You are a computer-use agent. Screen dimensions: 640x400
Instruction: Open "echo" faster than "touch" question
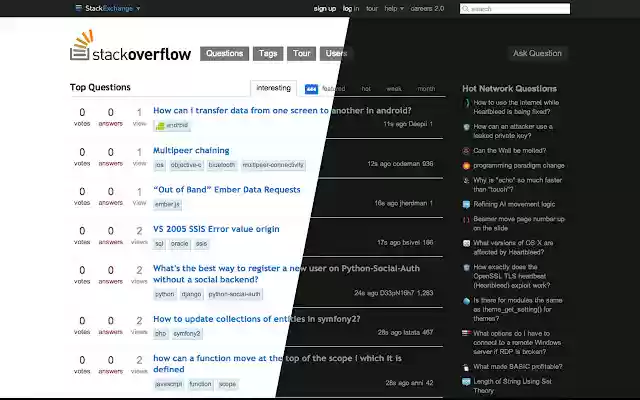[518, 184]
